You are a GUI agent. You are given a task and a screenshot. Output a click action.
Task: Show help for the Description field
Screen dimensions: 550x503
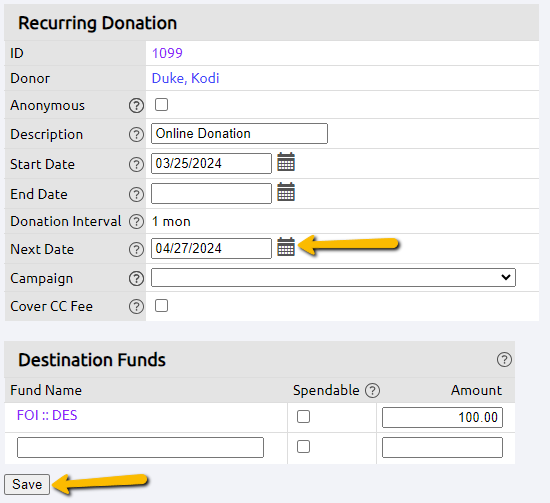tap(136, 134)
